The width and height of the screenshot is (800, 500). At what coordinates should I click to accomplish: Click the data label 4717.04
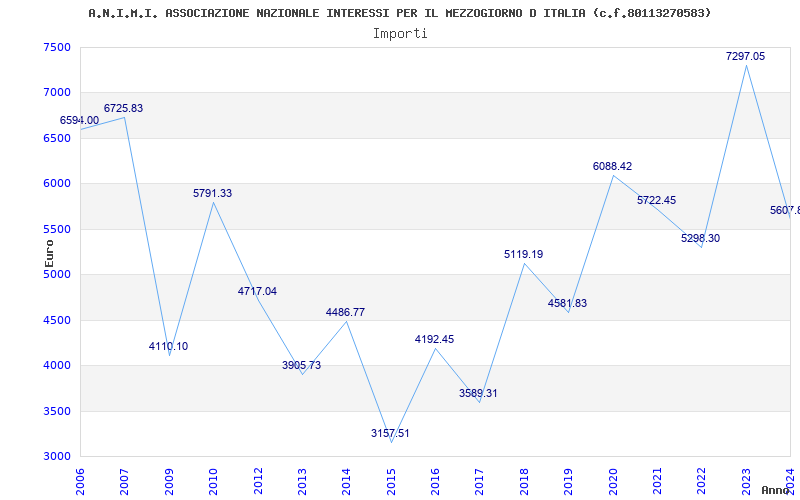coord(257,291)
